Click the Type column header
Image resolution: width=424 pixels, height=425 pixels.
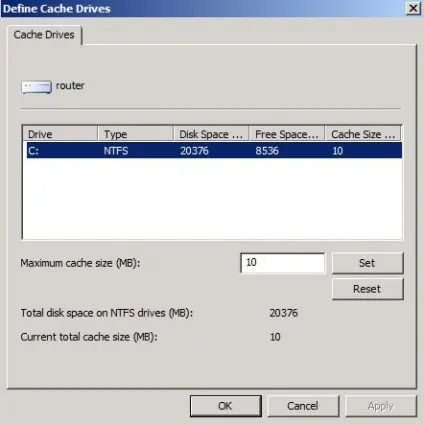pyautogui.click(x=135, y=134)
